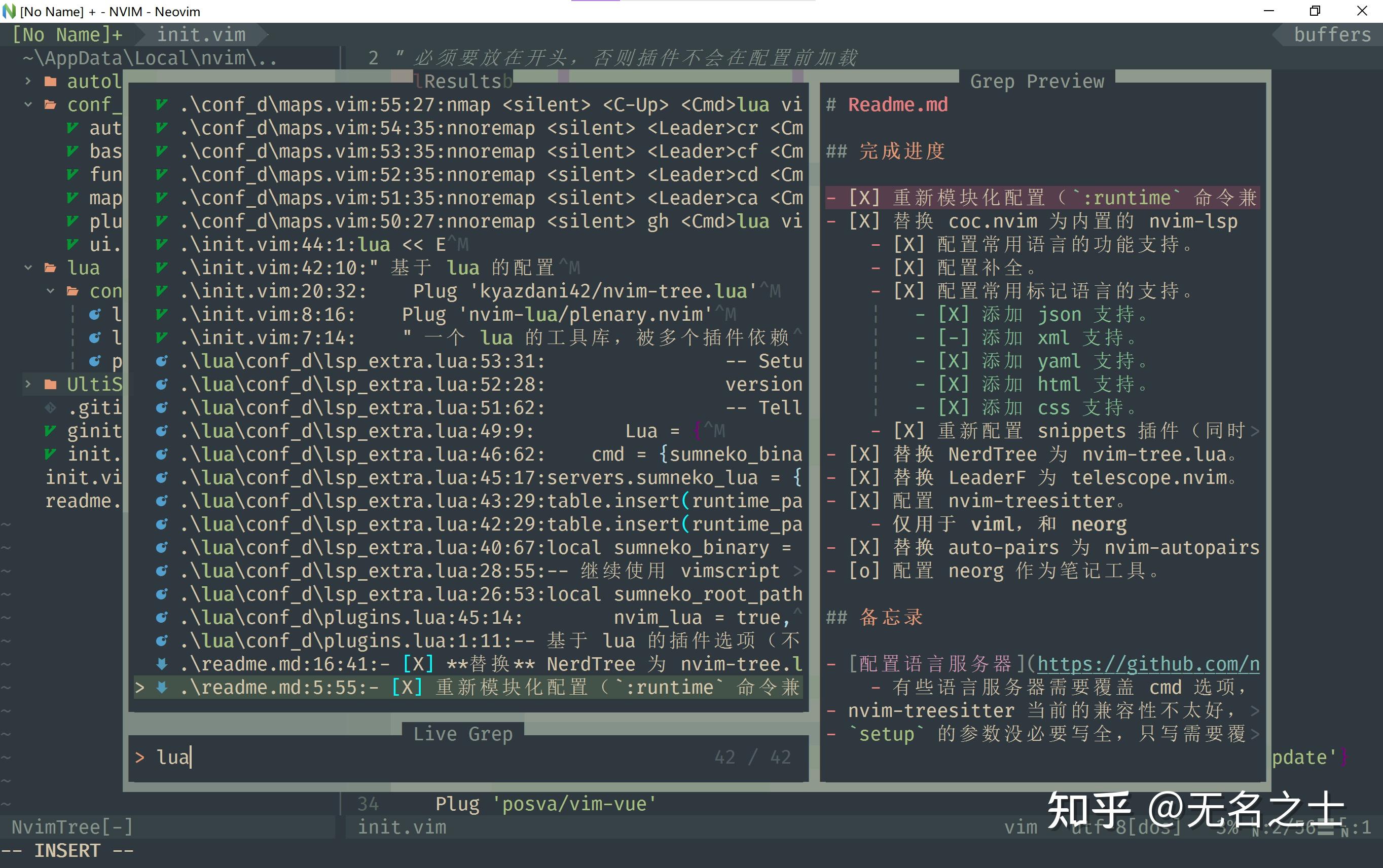This screenshot has width=1383, height=868.
Task: Click the Live Grep input containing lua
Action: pos(172,757)
